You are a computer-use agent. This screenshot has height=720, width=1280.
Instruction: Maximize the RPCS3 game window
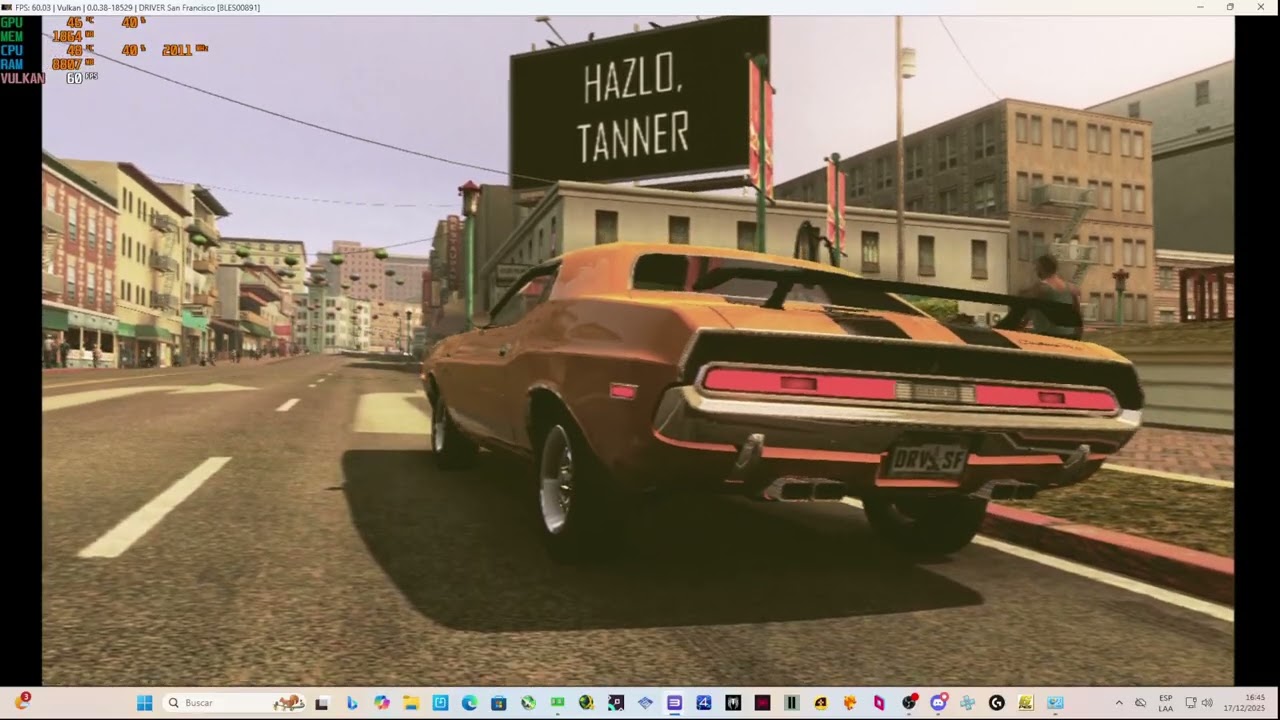(1230, 7)
